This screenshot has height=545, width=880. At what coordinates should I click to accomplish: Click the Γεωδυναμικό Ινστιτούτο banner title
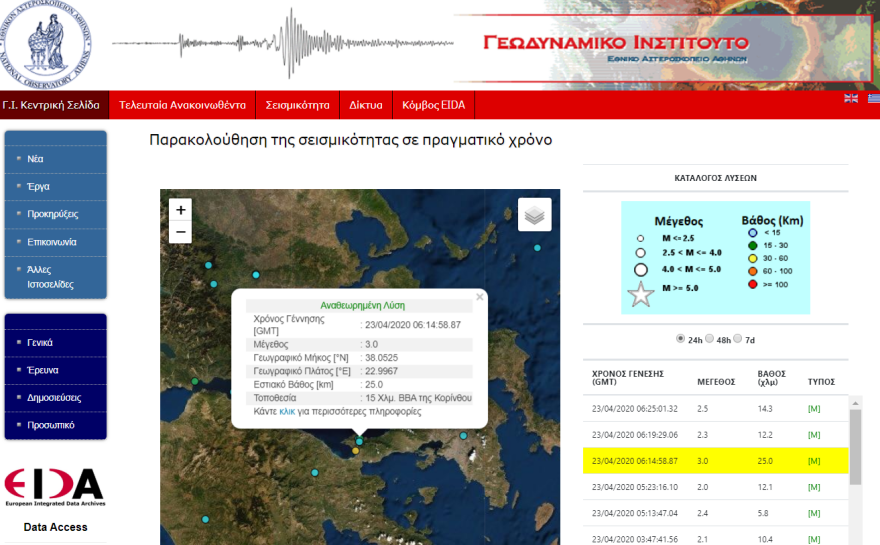coord(616,42)
